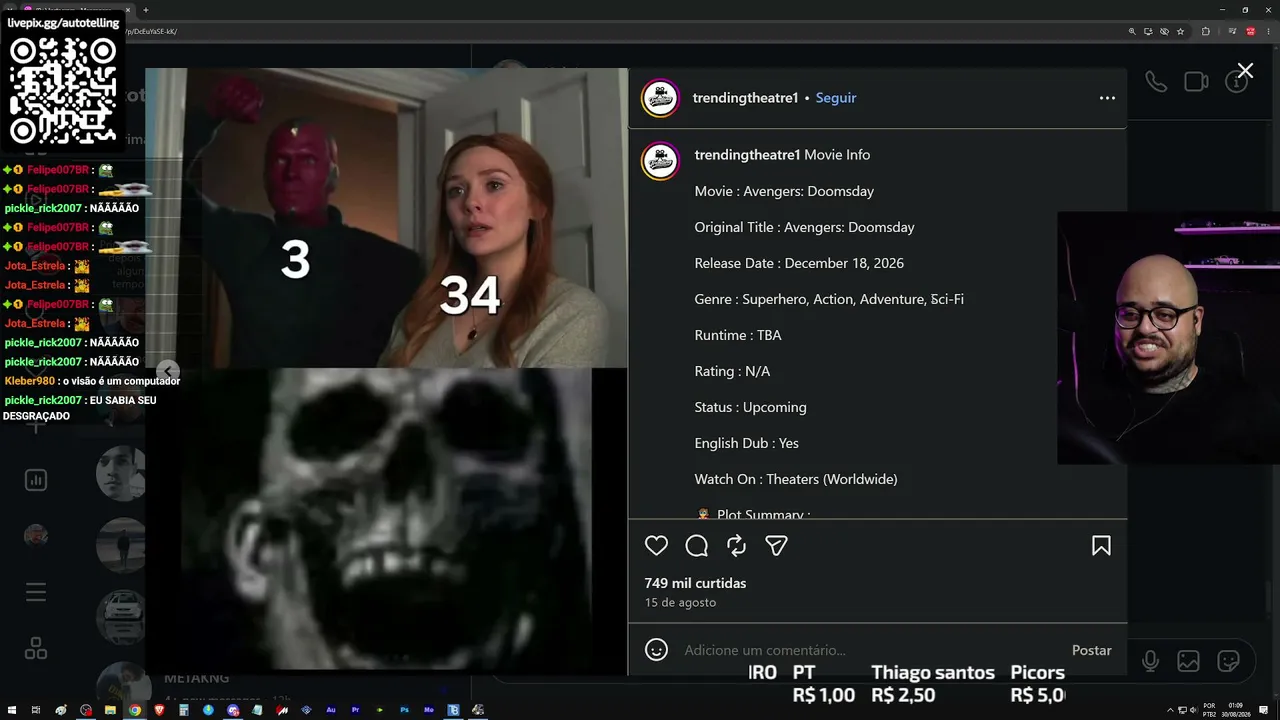The height and width of the screenshot is (720, 1280).
Task: Click the 'Movie : Avengers: Doomsday' line
Action: click(784, 191)
